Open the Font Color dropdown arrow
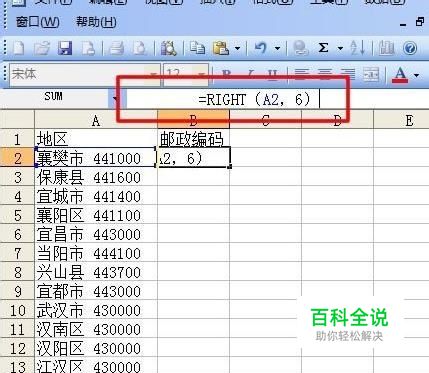The width and height of the screenshot is (429, 373). 416,75
